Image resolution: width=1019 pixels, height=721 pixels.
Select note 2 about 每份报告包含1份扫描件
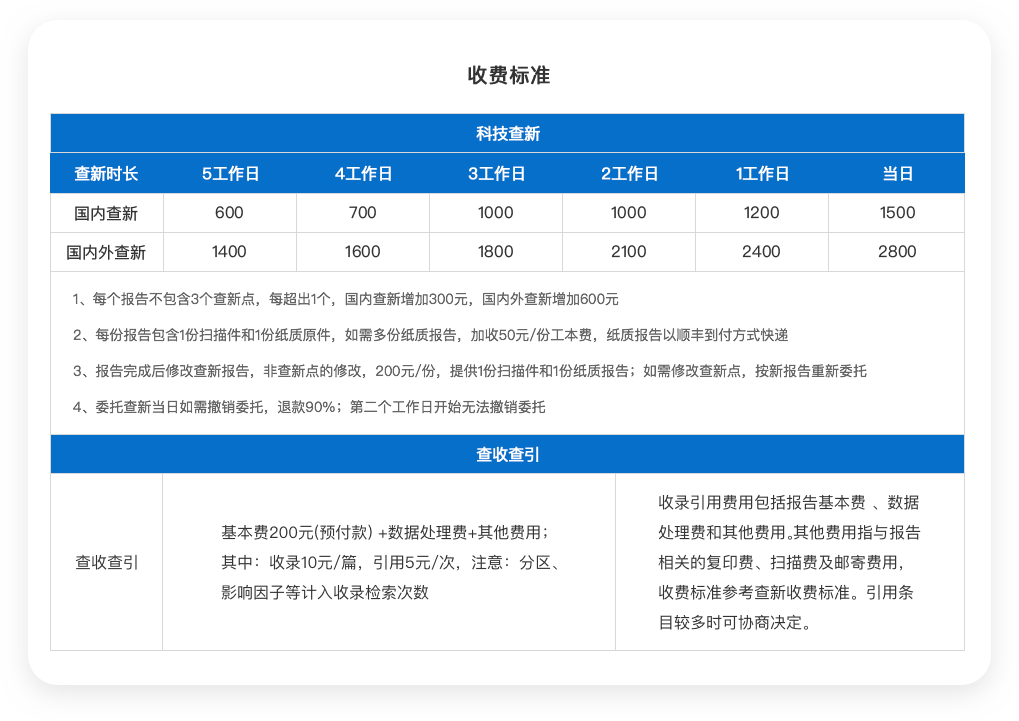[x=430, y=335]
